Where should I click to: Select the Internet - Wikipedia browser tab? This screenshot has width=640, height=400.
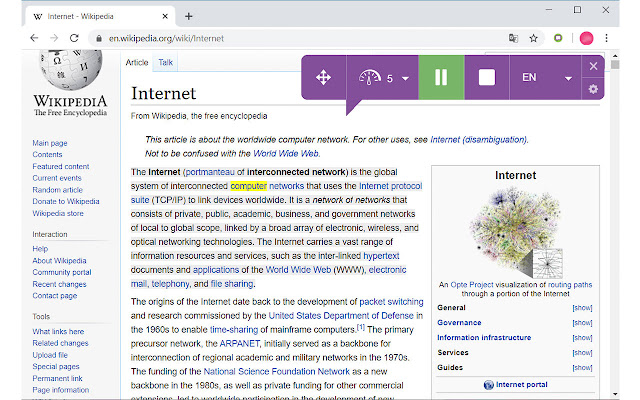coord(100,16)
